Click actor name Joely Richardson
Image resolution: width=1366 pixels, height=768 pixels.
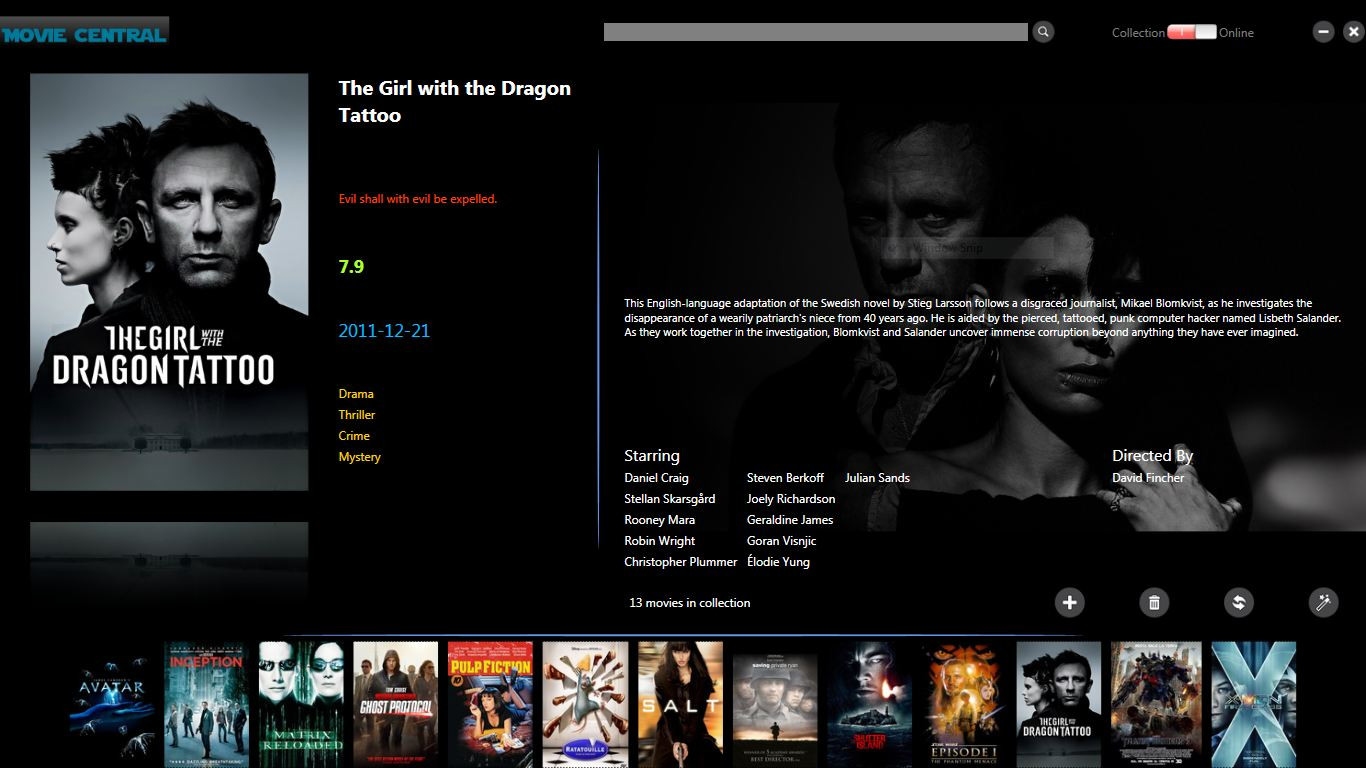coord(791,499)
